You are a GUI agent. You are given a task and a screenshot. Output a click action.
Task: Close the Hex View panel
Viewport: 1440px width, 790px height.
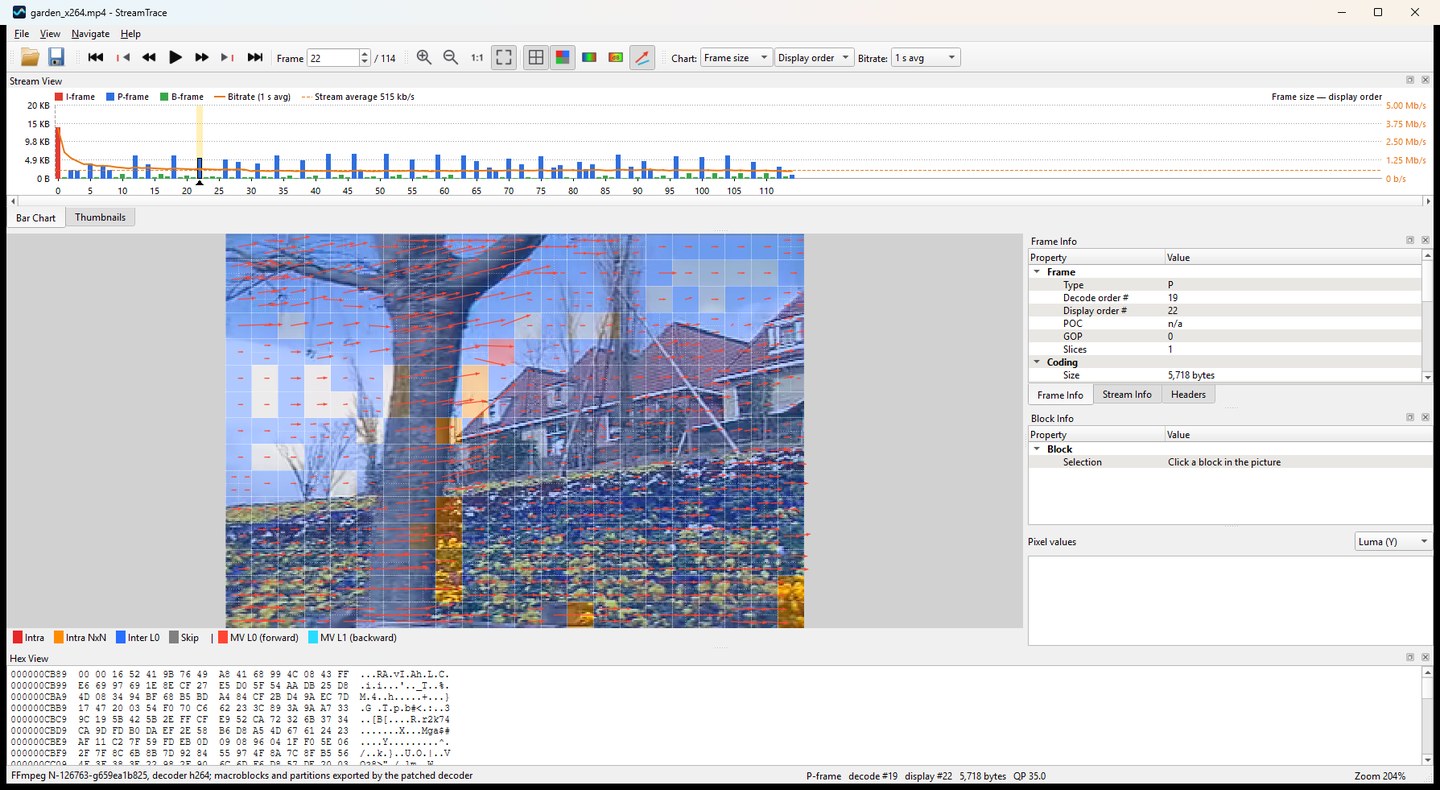[x=1425, y=657]
